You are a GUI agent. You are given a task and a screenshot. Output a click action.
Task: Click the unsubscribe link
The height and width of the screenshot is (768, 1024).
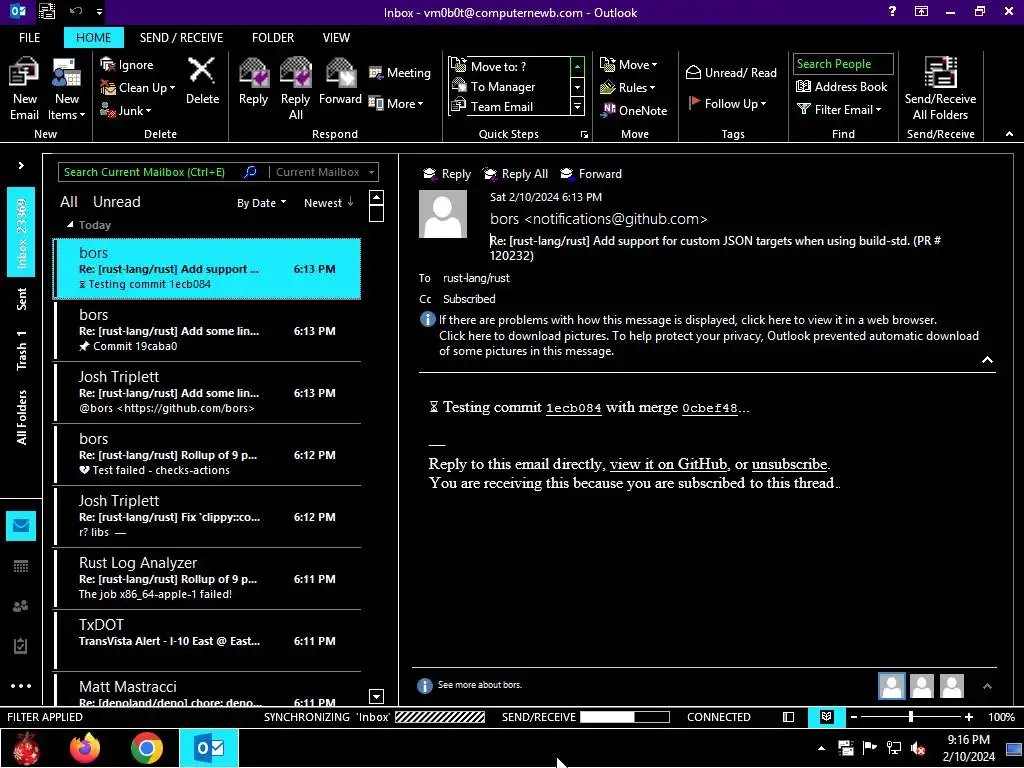point(790,464)
